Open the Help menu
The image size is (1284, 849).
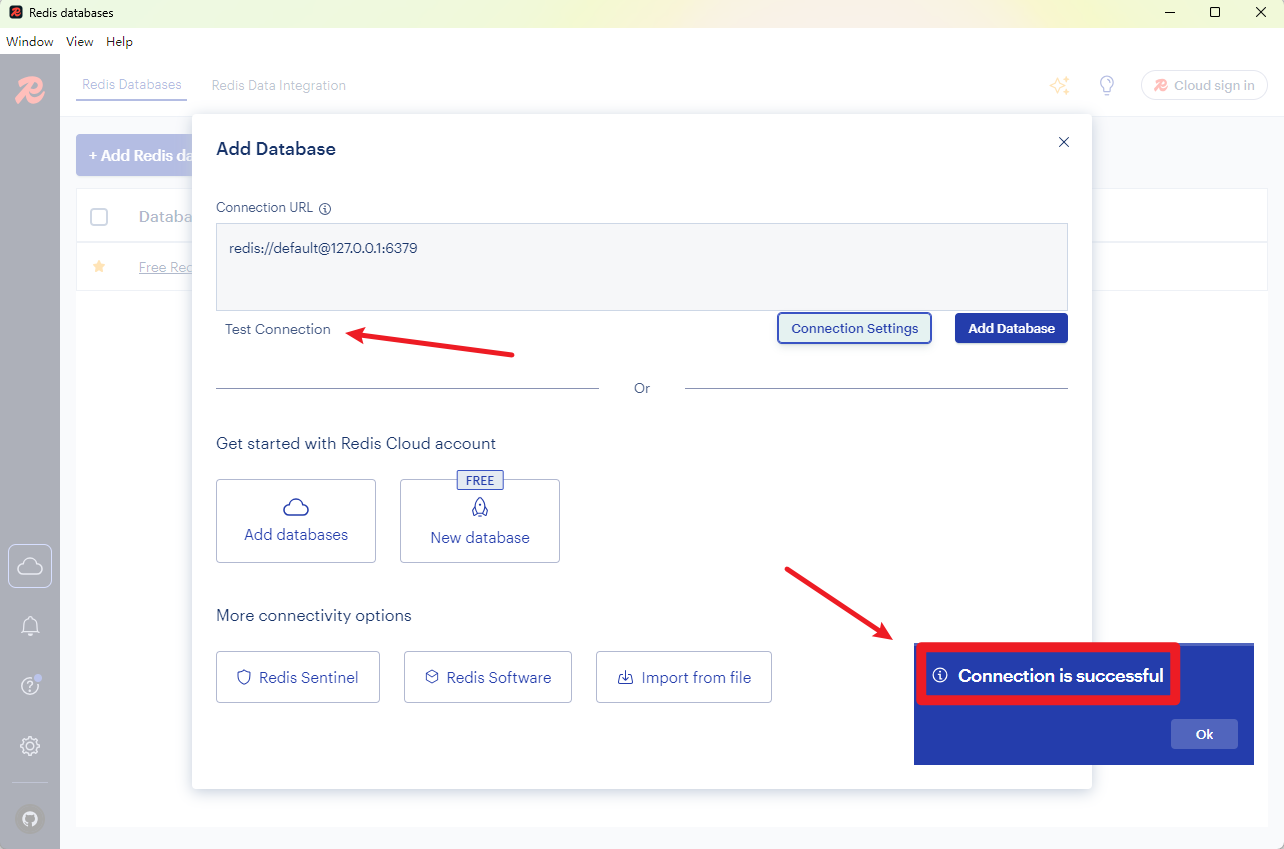point(120,42)
